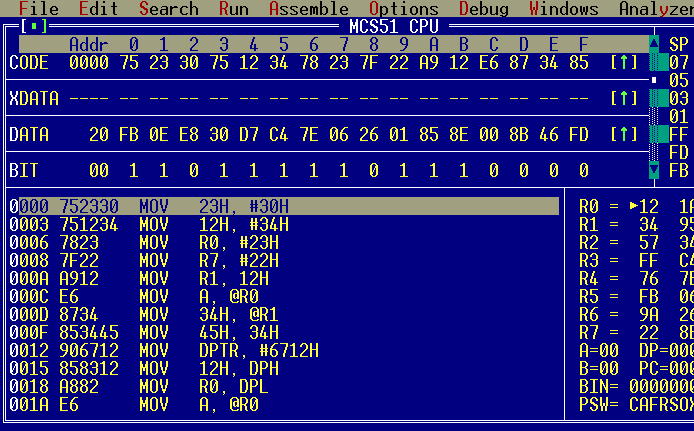The image size is (694, 431).
Task: Click the scrollbar down arrow beside BIT row
Action: (654, 171)
